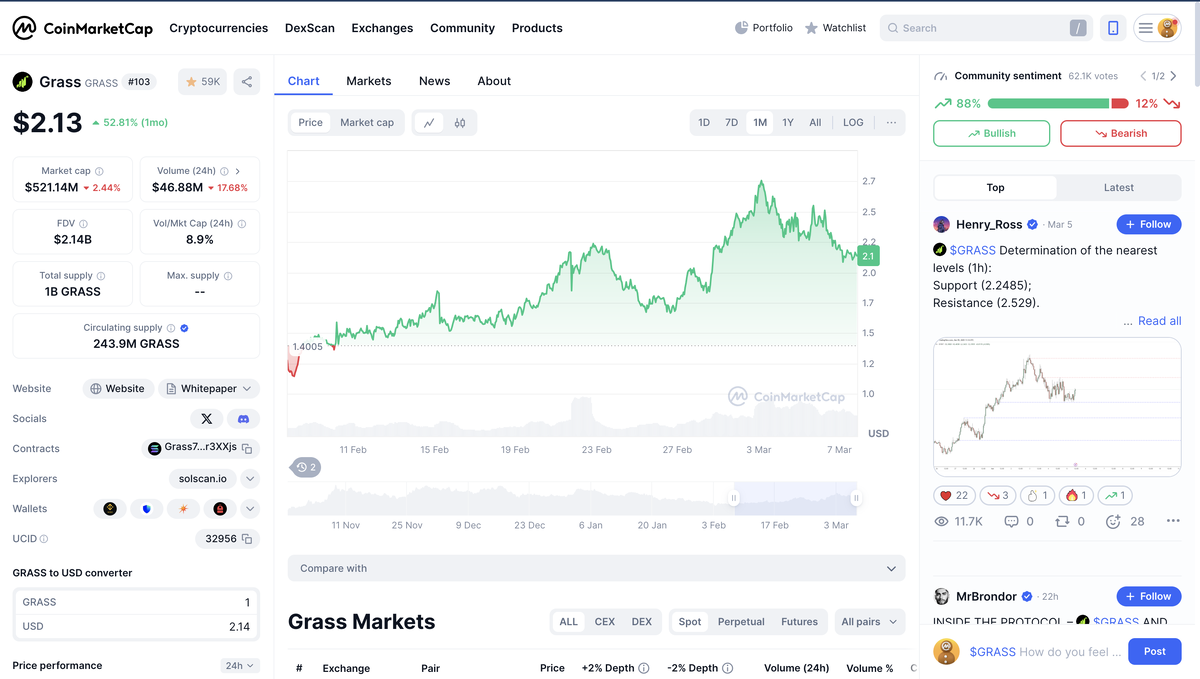Open the All pairs dropdown
This screenshot has height=679, width=1200.
(868, 622)
